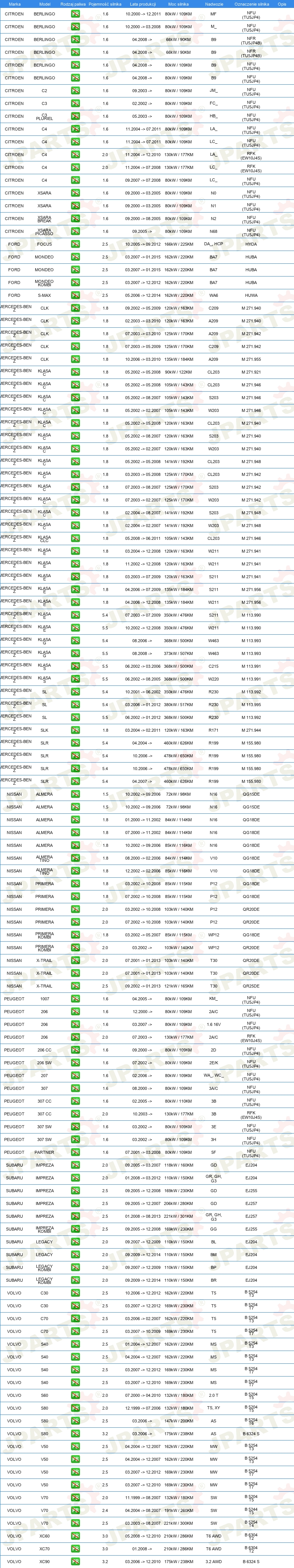Click the fuel icon in Citroen C2 row

(x=75, y=91)
